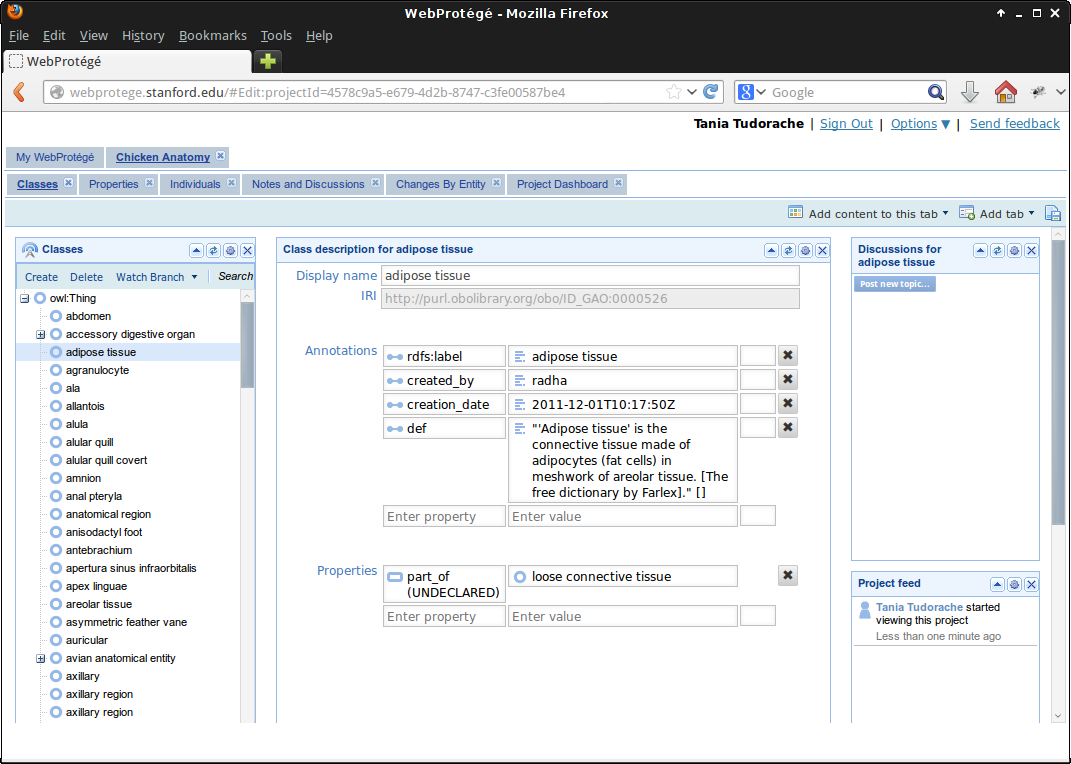
Task: Click the Display name input field
Action: pos(590,276)
